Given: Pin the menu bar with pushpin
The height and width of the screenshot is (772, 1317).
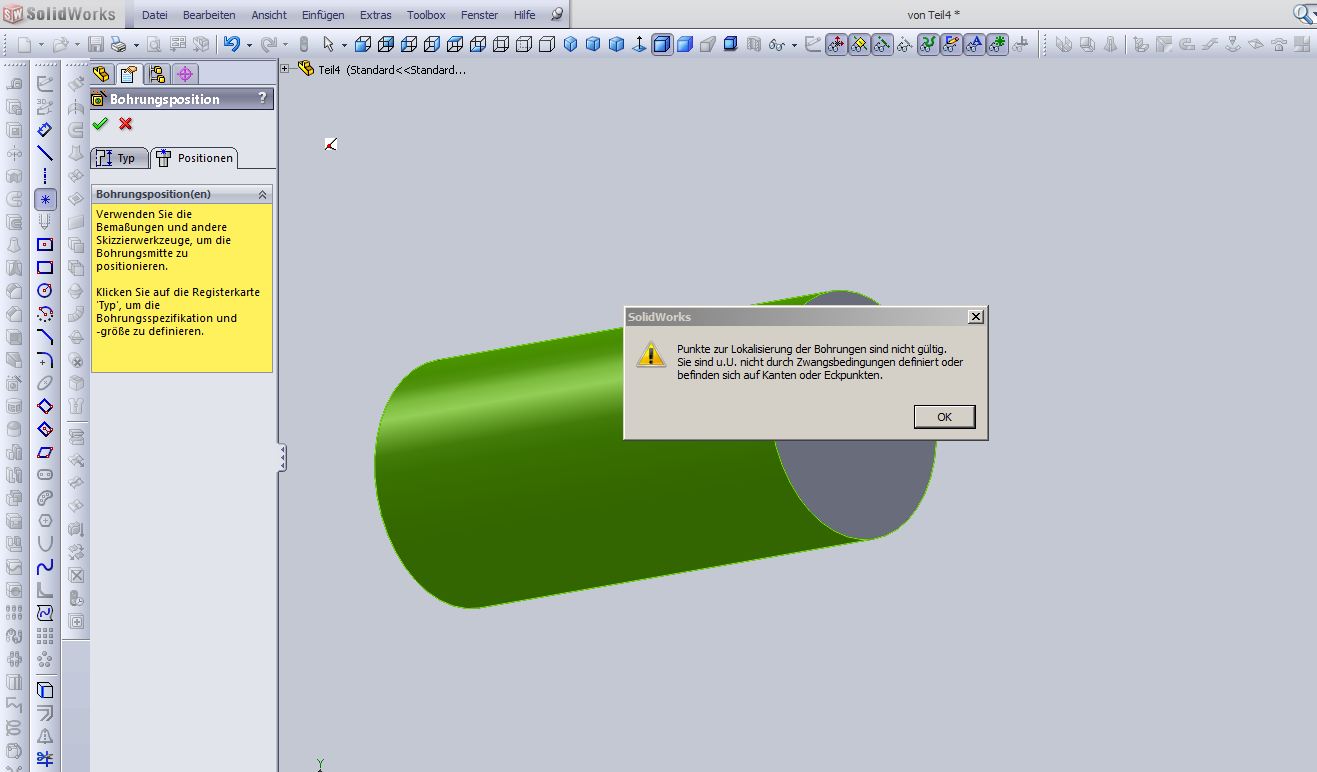Looking at the screenshot, I should coord(557,15).
